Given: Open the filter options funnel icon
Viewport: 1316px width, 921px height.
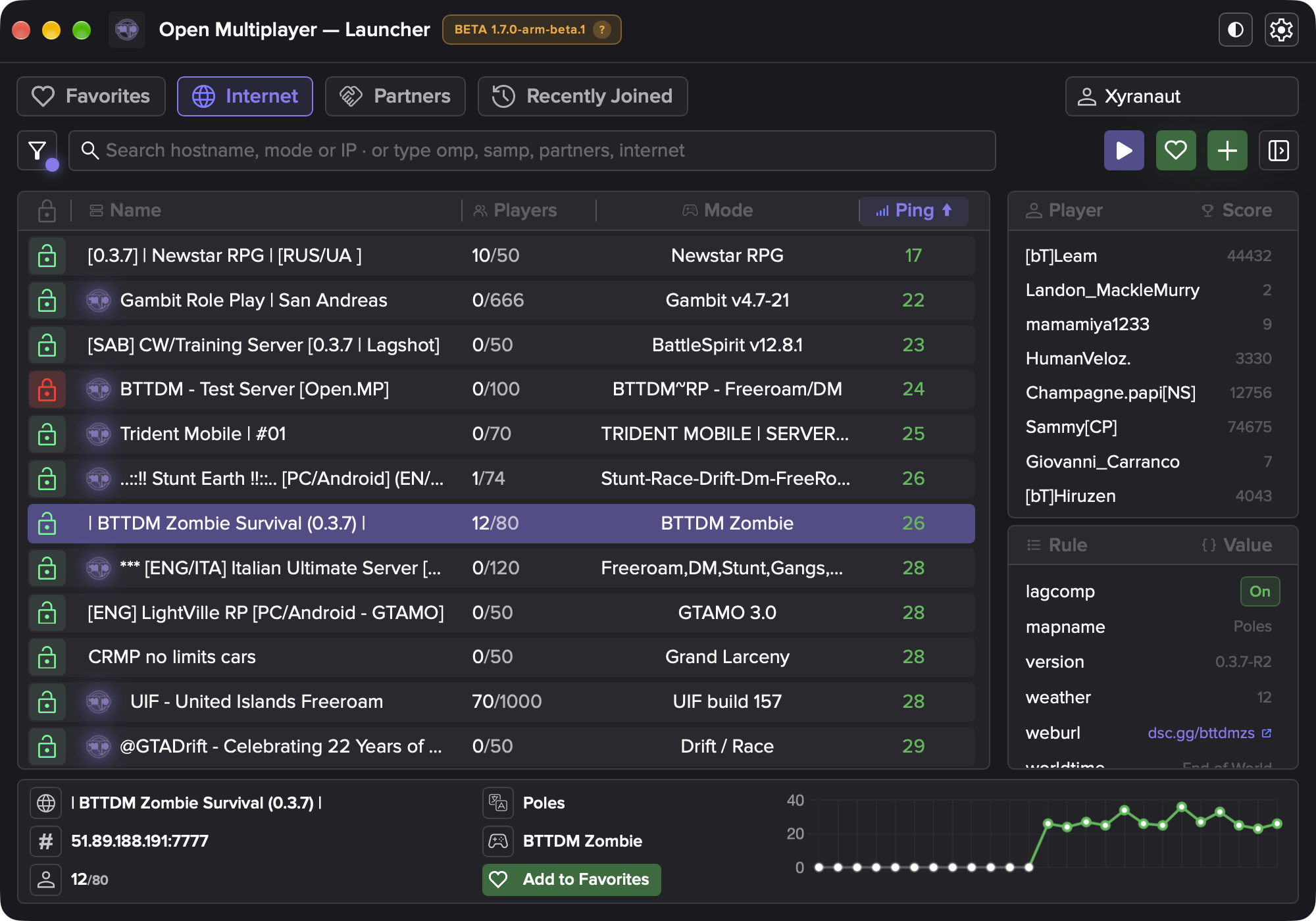Looking at the screenshot, I should 38,151.
